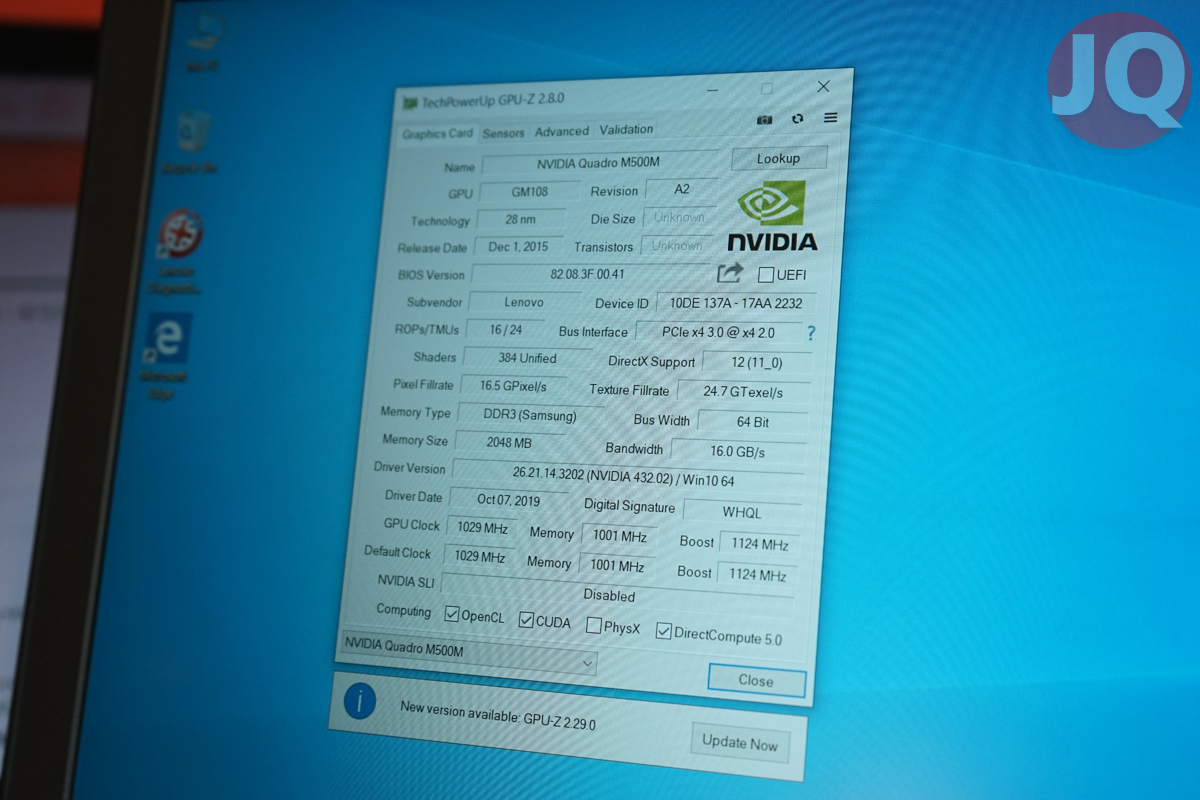Minimize the GPU-Z window
This screenshot has height=800, width=1200.
coord(712,89)
